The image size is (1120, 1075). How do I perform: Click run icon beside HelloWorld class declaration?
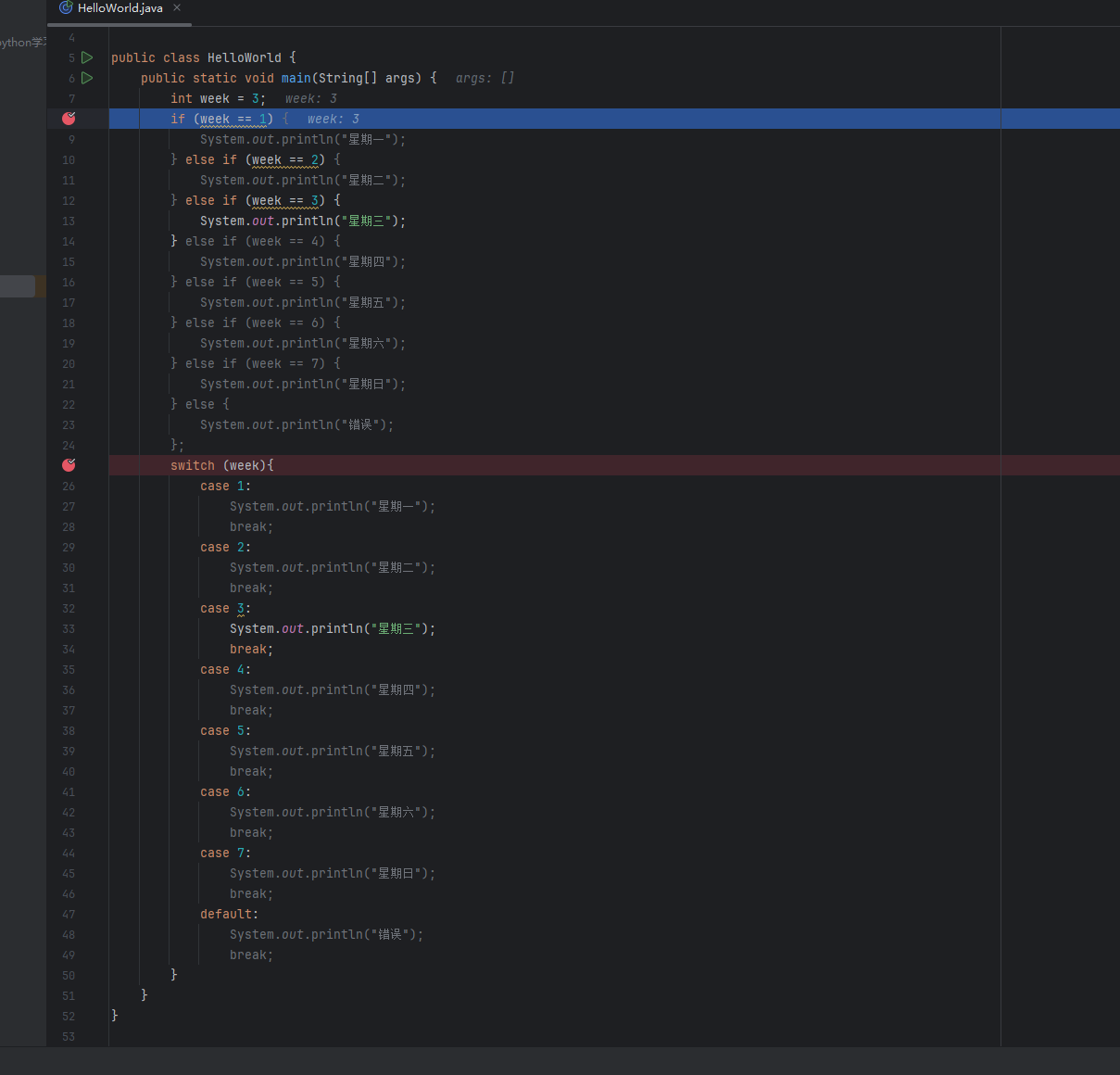(87, 57)
